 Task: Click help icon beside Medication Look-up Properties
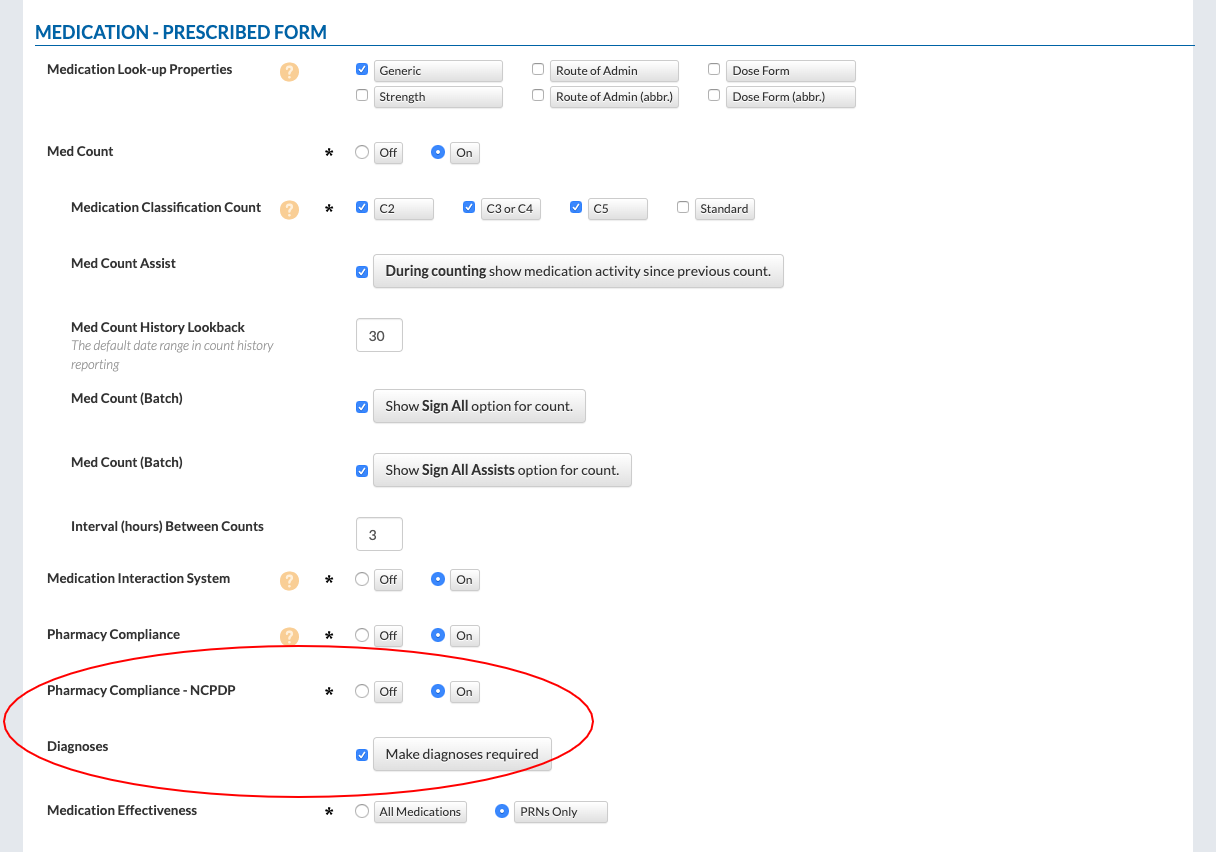click(x=289, y=72)
